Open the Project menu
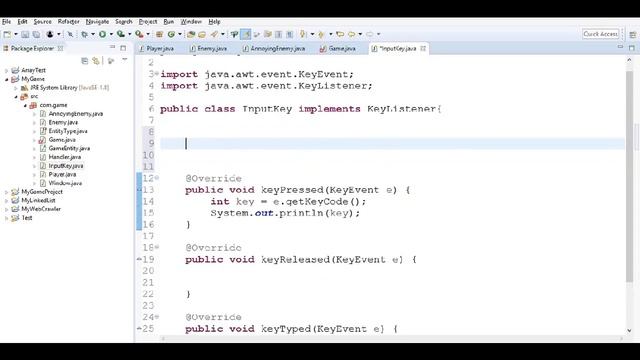Image resolution: width=640 pixels, height=360 pixels. click(148, 22)
